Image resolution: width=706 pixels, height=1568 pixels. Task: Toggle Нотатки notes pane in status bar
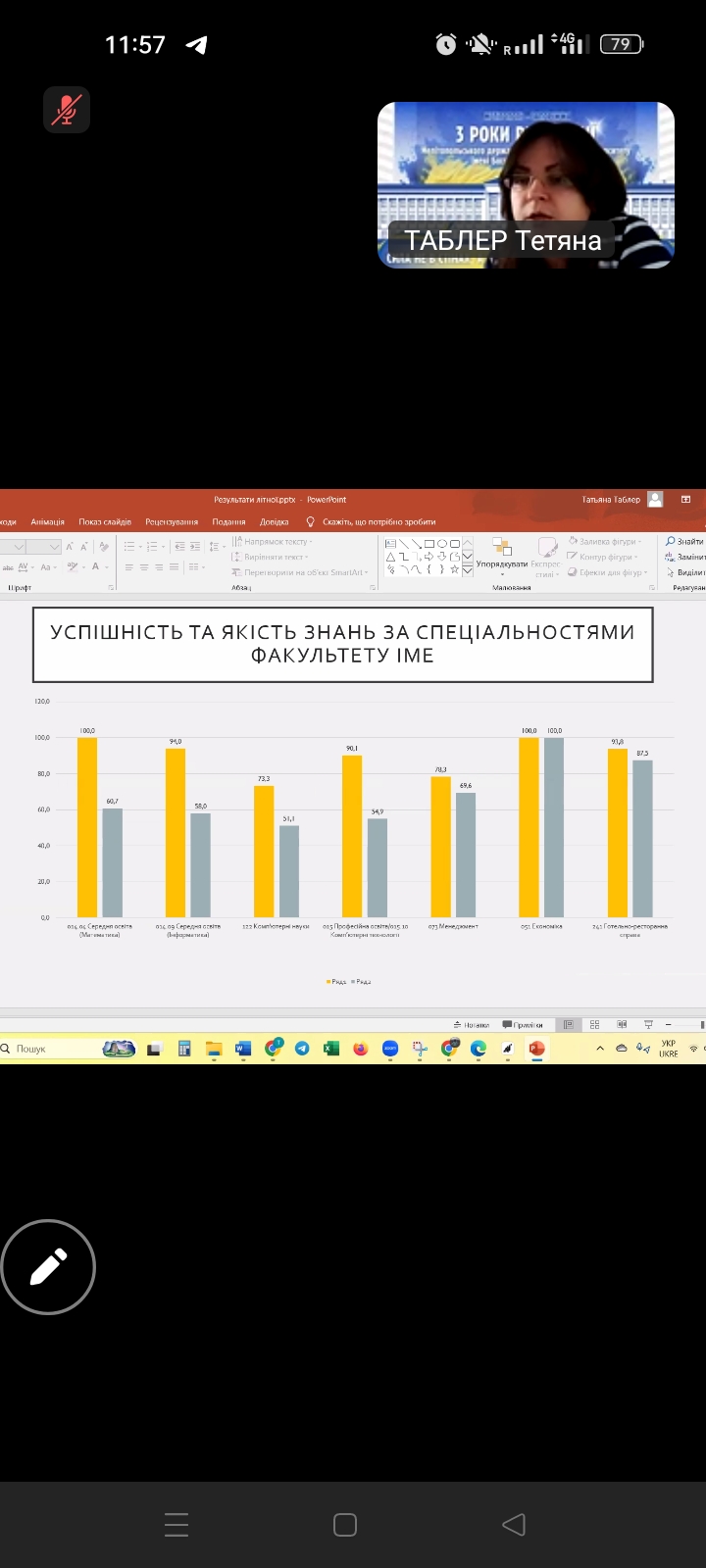[x=472, y=1025]
